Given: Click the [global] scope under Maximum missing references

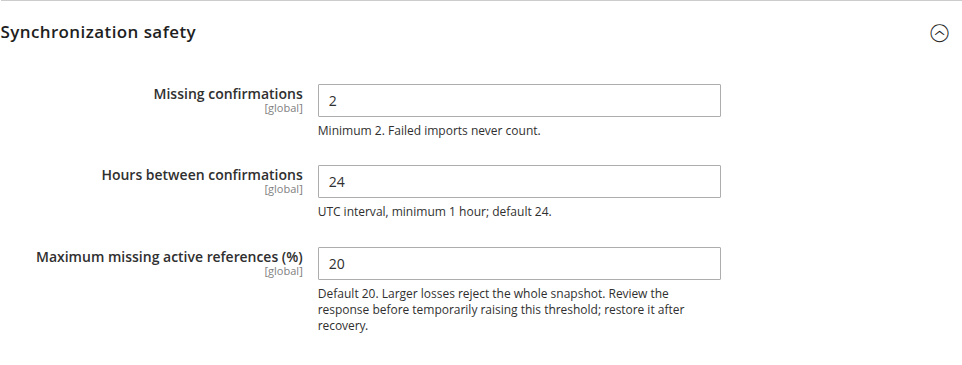Looking at the screenshot, I should (x=283, y=272).
